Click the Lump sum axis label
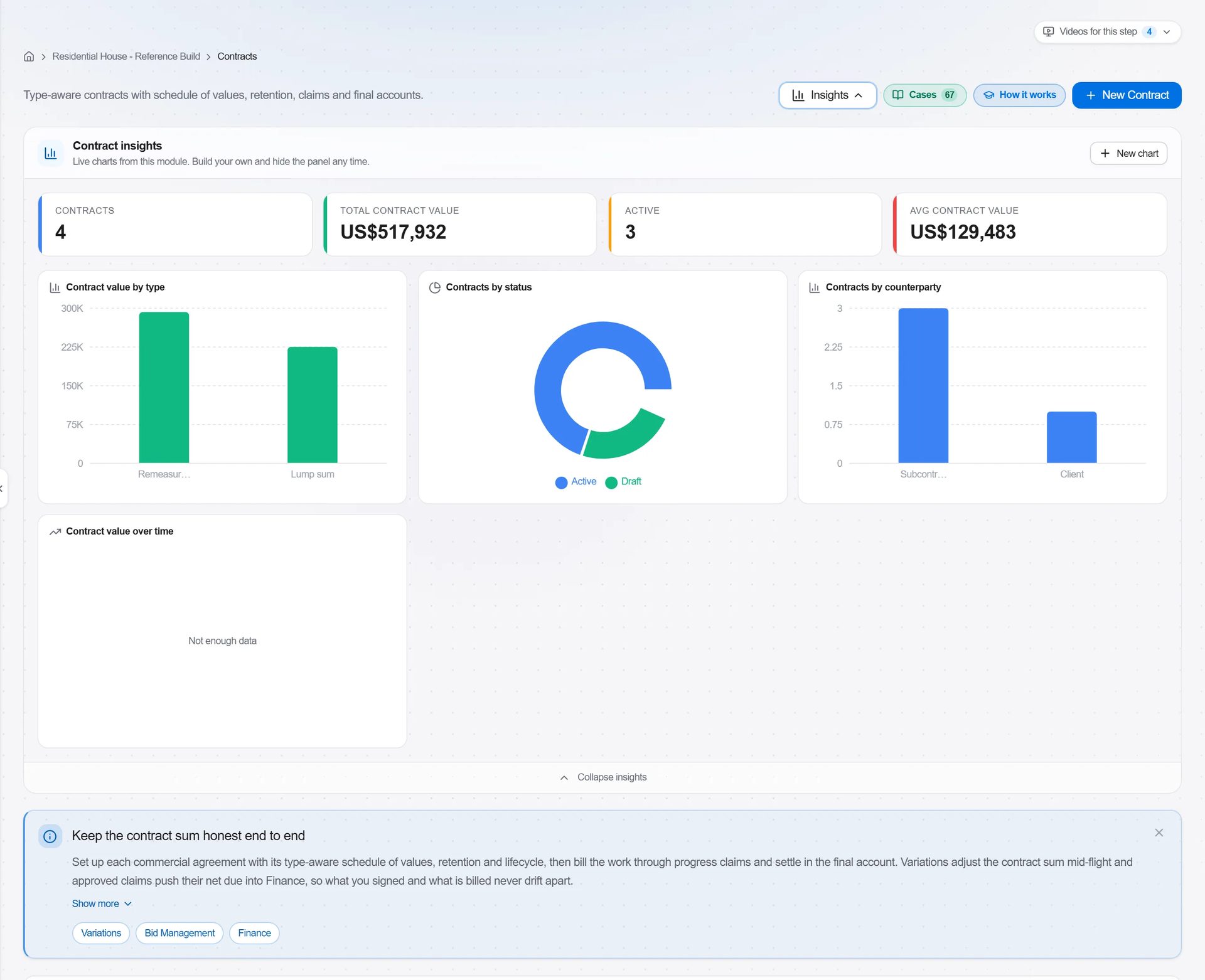This screenshot has height=980, width=1205. point(313,474)
